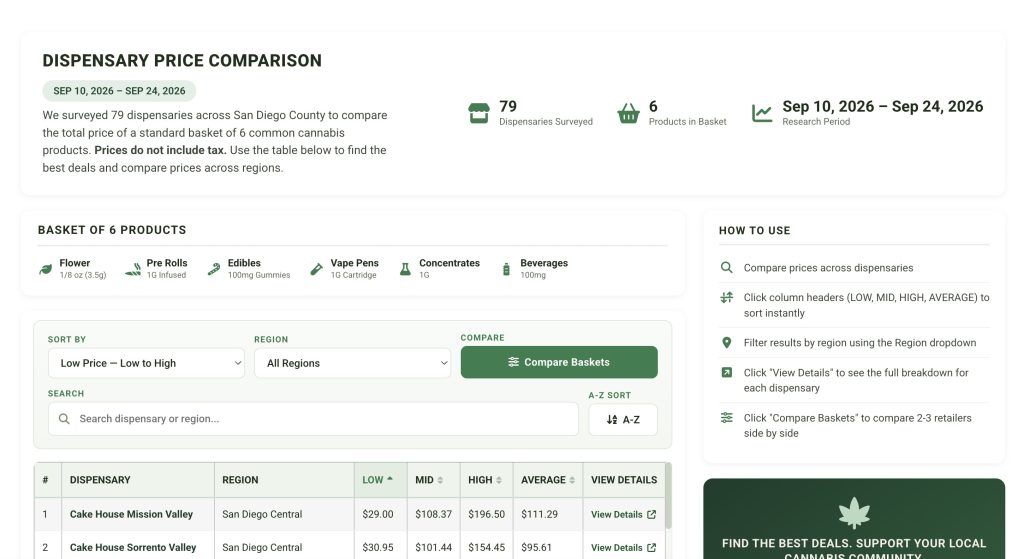Image resolution: width=1024 pixels, height=559 pixels.
Task: Click the map pin icon in How To Use
Action: click(x=726, y=343)
